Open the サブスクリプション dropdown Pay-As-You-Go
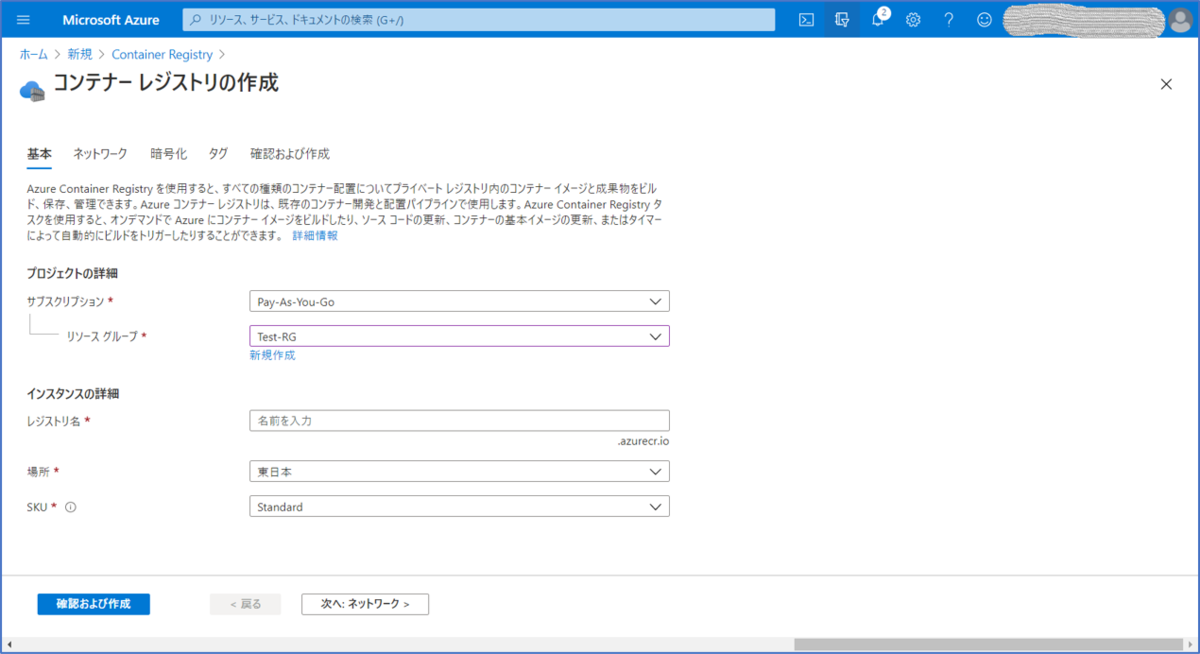 (459, 301)
